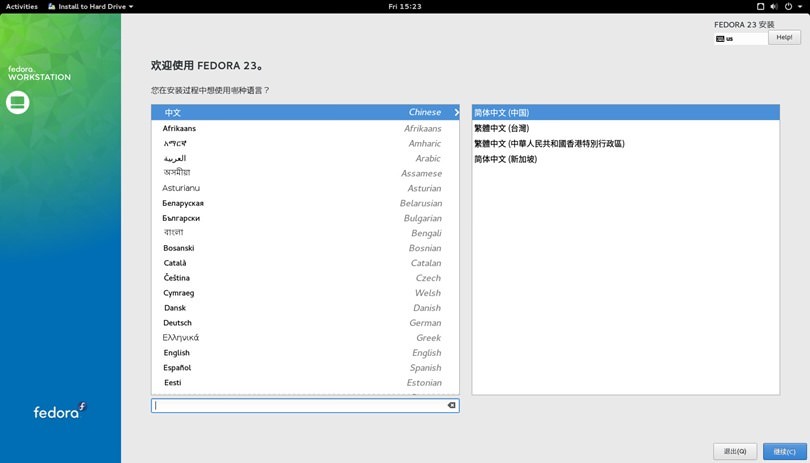
Task: Select the Arabic language row
Action: click(x=305, y=158)
